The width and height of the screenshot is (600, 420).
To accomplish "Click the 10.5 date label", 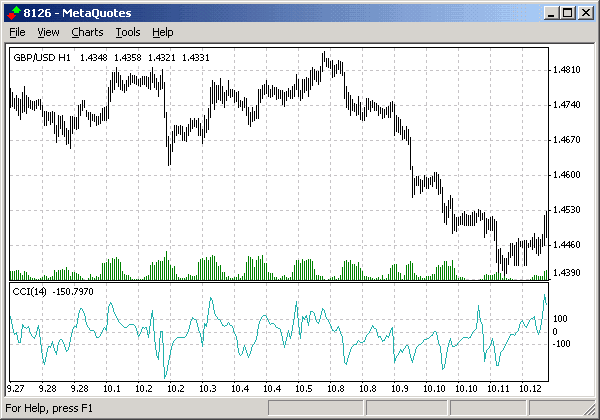I will click(304, 389).
